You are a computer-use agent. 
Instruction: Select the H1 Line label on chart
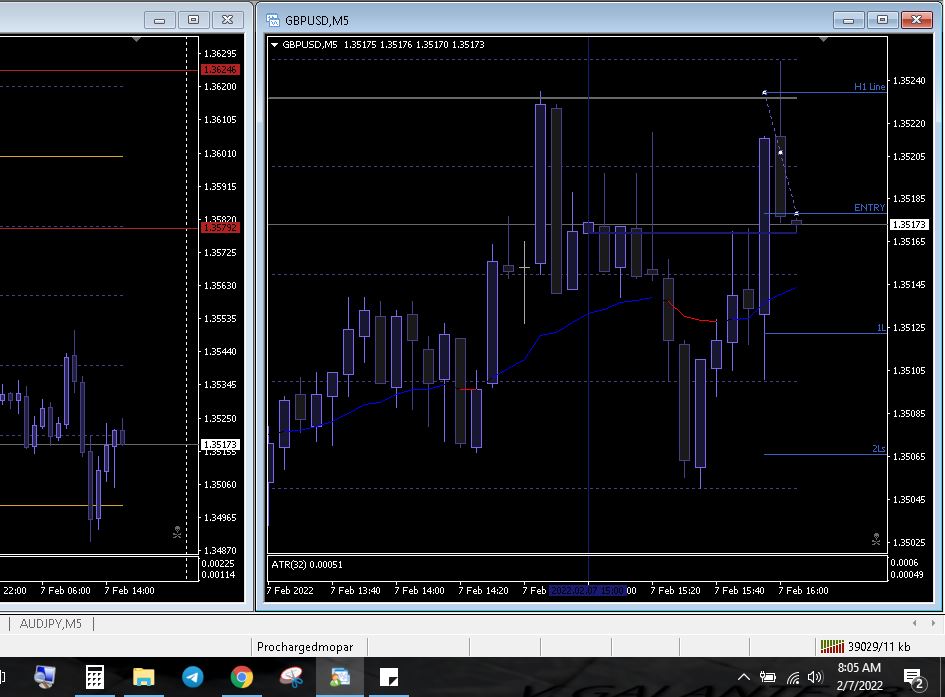868,87
